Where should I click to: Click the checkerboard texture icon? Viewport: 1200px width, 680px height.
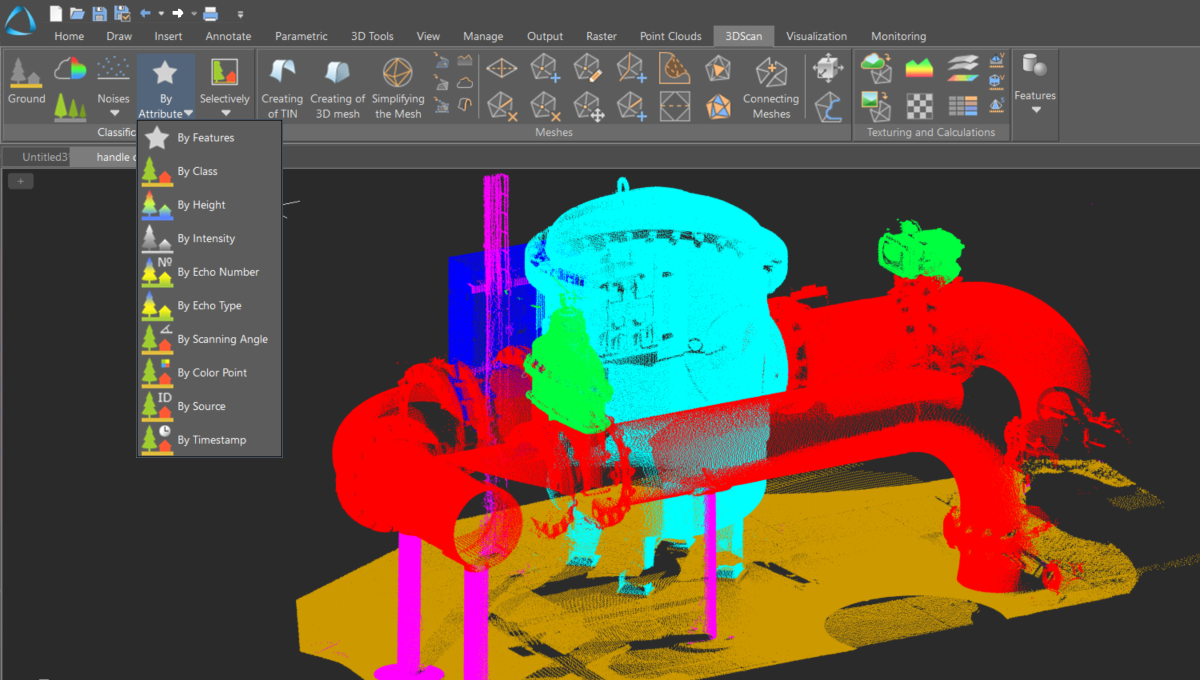click(x=919, y=105)
